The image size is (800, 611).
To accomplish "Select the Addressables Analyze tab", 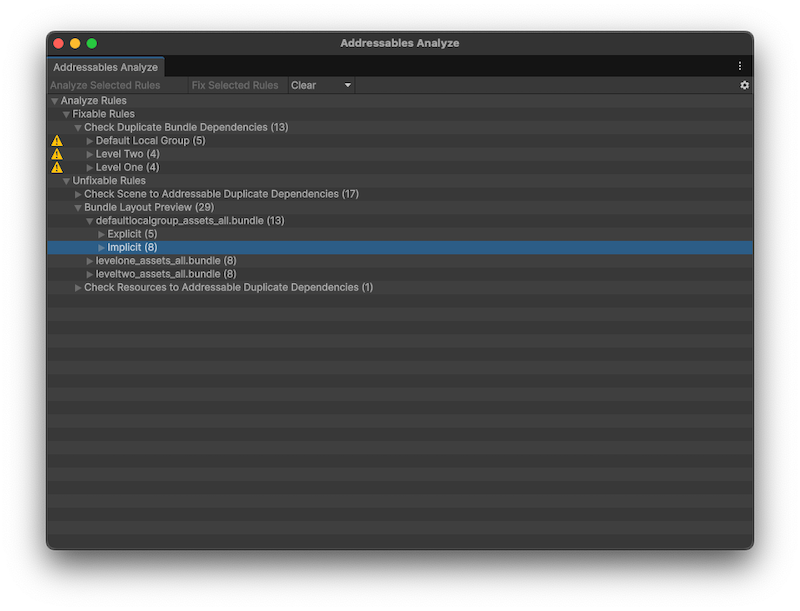I will [105, 67].
